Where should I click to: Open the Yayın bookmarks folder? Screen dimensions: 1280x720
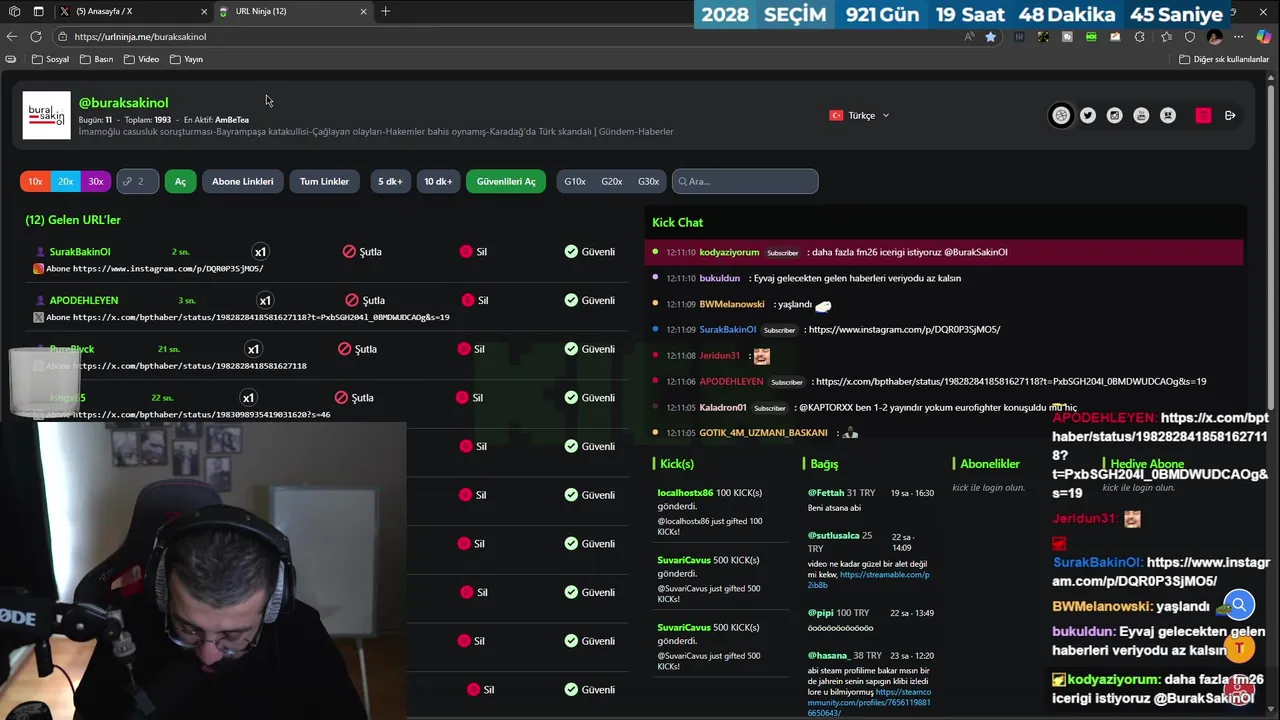(187, 59)
